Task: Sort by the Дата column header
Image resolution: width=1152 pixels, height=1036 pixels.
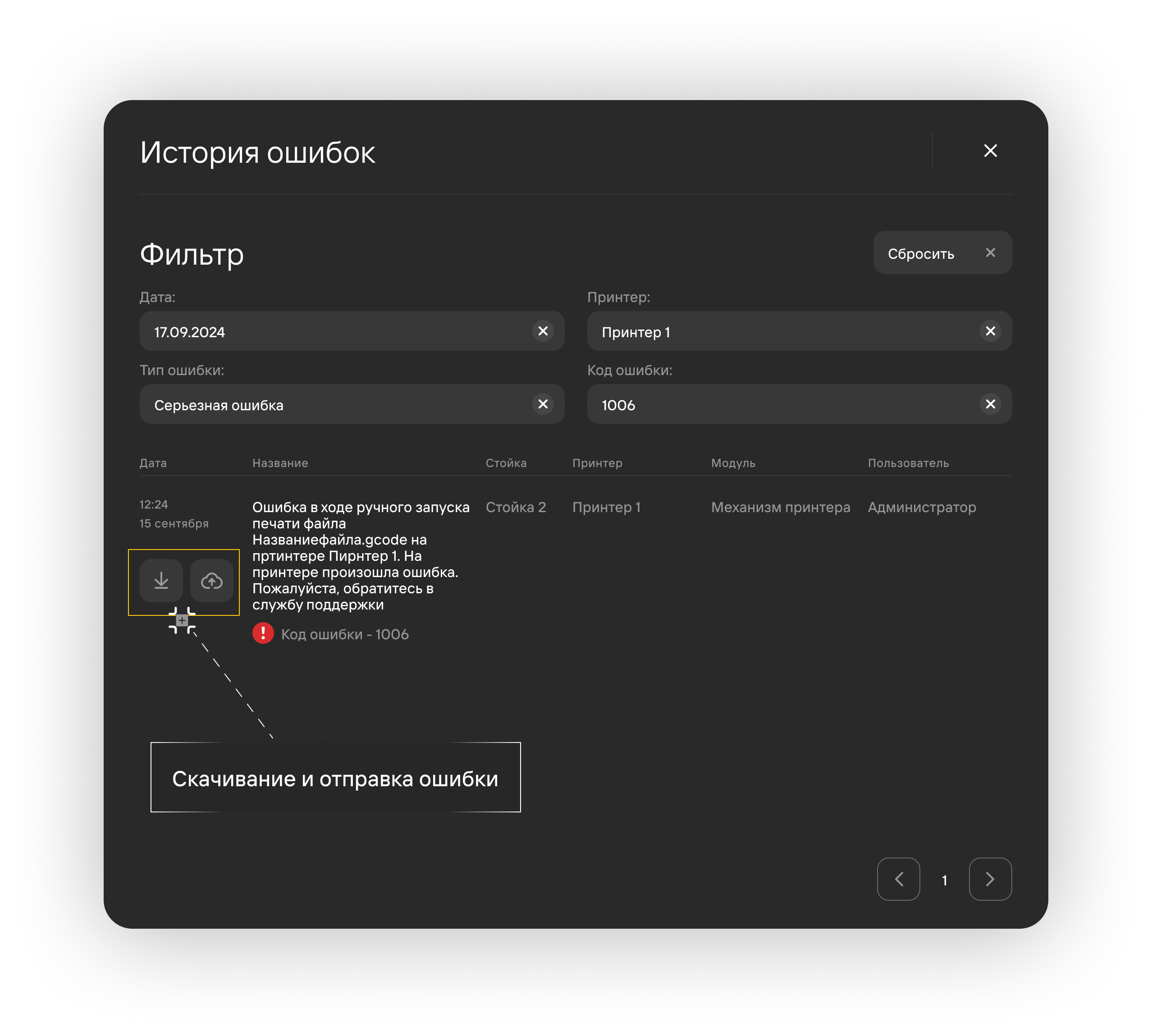Action: point(153,463)
